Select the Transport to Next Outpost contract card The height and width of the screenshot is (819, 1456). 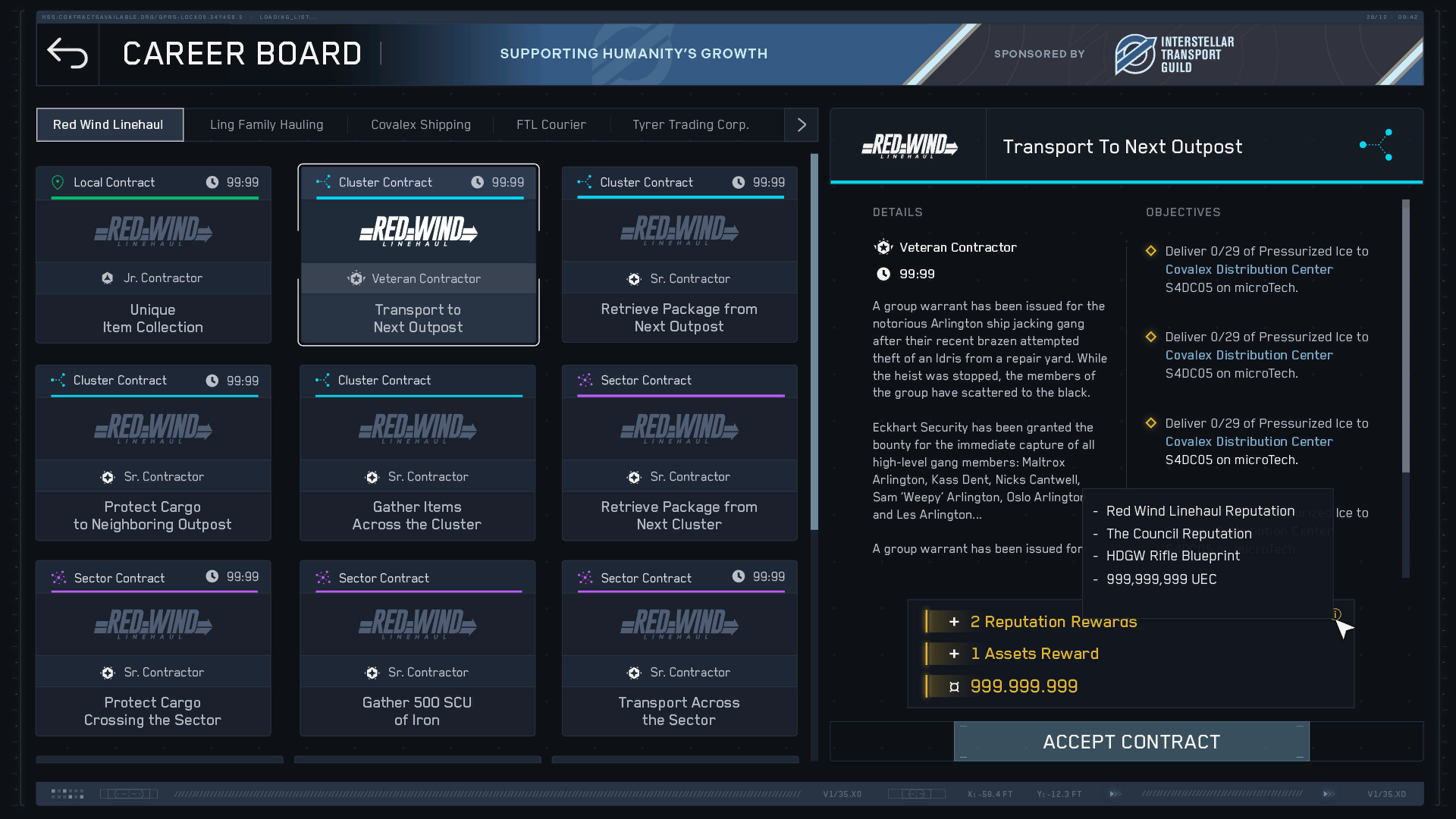pos(419,255)
